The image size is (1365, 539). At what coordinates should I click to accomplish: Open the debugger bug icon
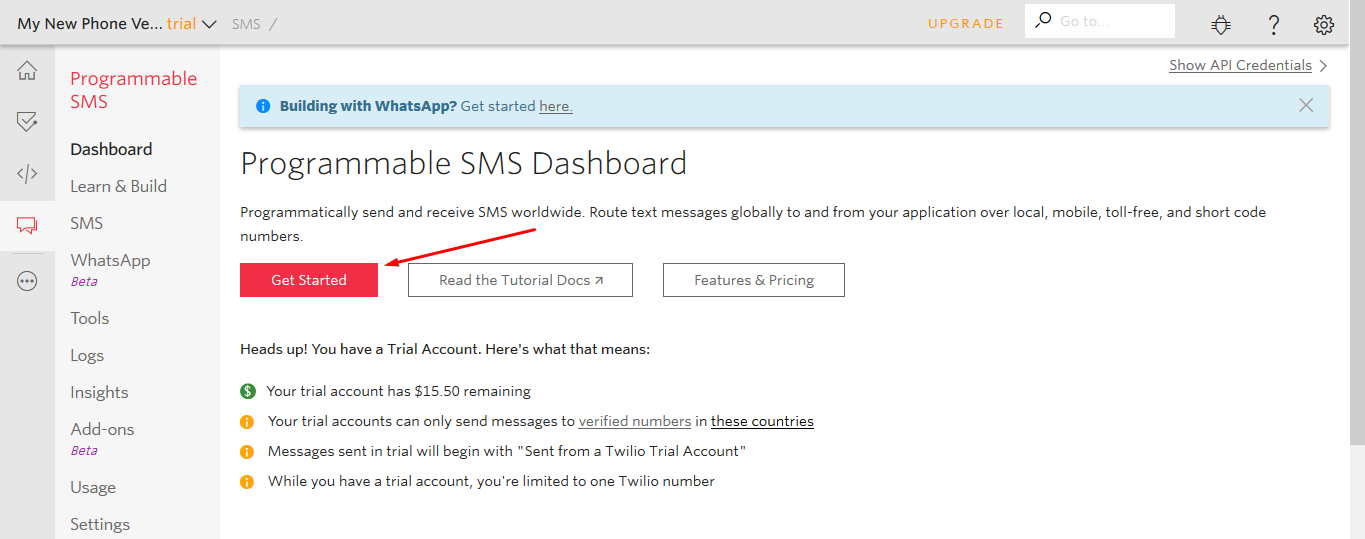(x=1221, y=24)
